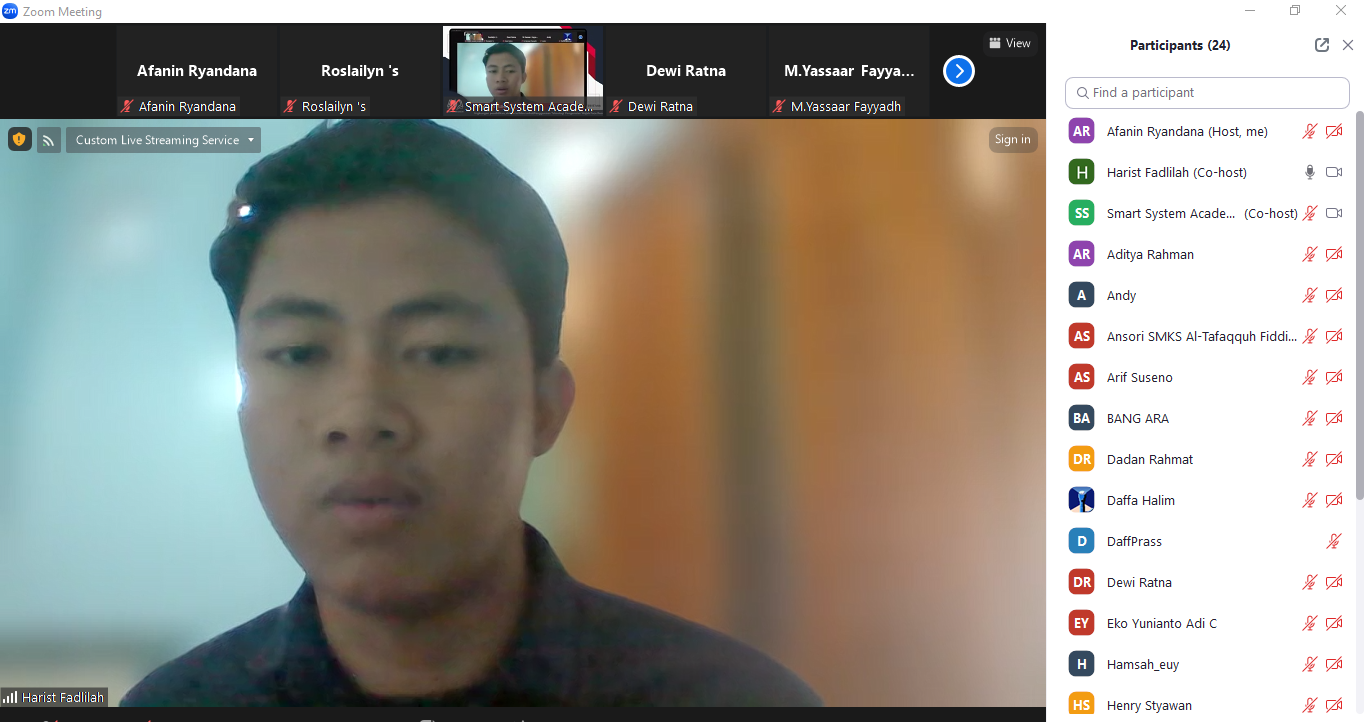This screenshot has width=1365, height=722.
Task: Click Ansori SMKS muted microphone icon
Action: [x=1309, y=336]
